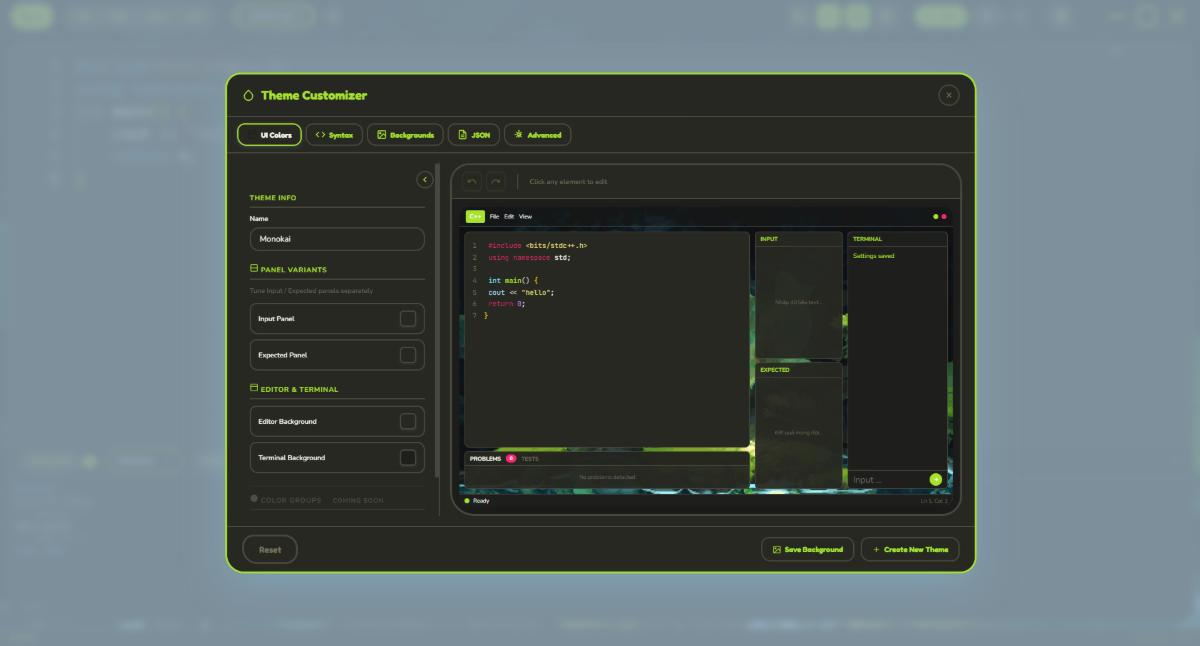Click the C++ language badge in preview
The image size is (1200, 646).
click(x=475, y=216)
